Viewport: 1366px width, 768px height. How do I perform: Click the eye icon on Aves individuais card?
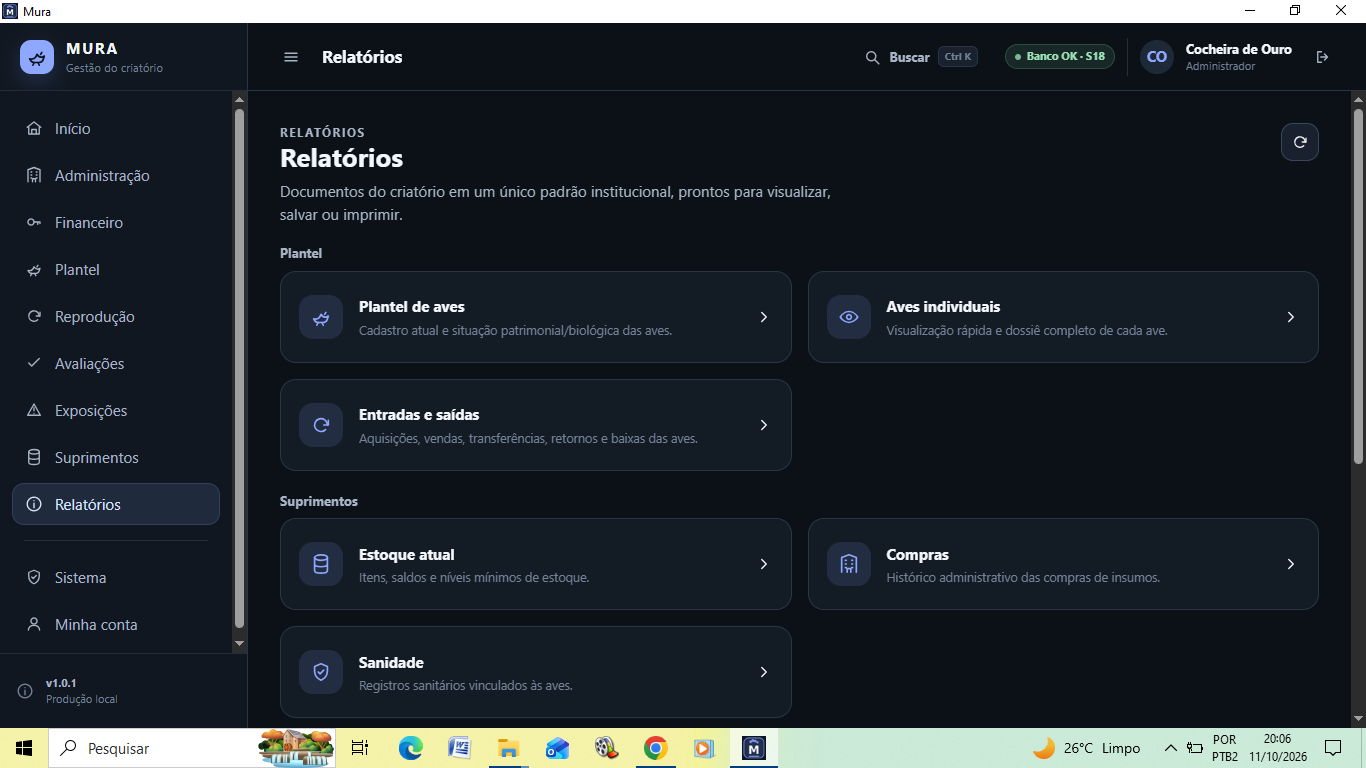pyautogui.click(x=849, y=317)
